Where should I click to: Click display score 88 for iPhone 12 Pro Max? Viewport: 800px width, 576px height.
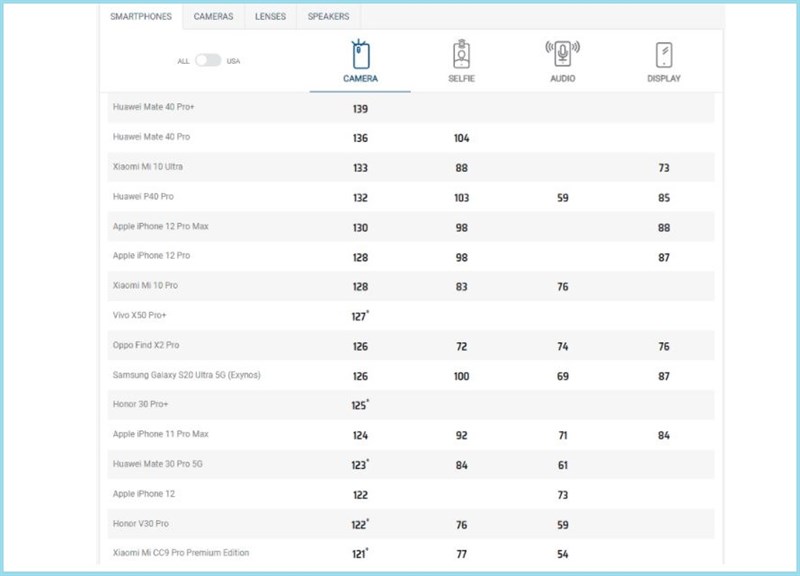(664, 228)
